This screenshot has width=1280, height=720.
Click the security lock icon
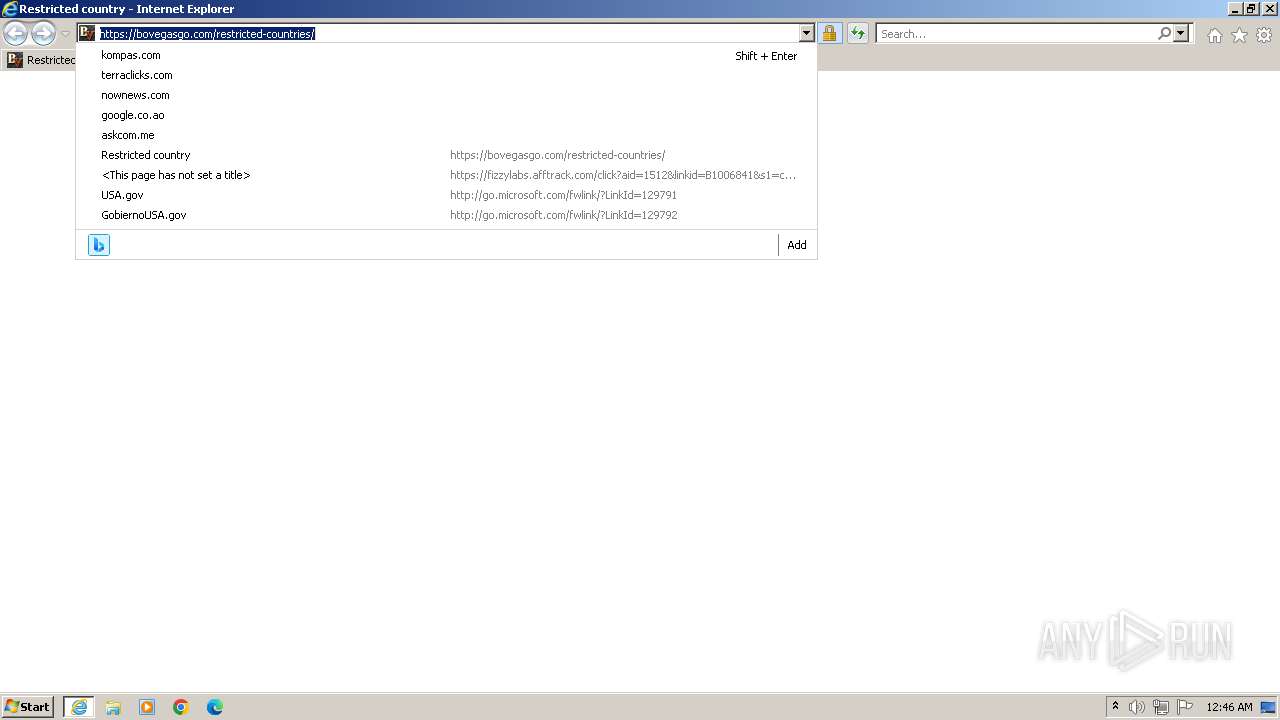pyautogui.click(x=829, y=34)
